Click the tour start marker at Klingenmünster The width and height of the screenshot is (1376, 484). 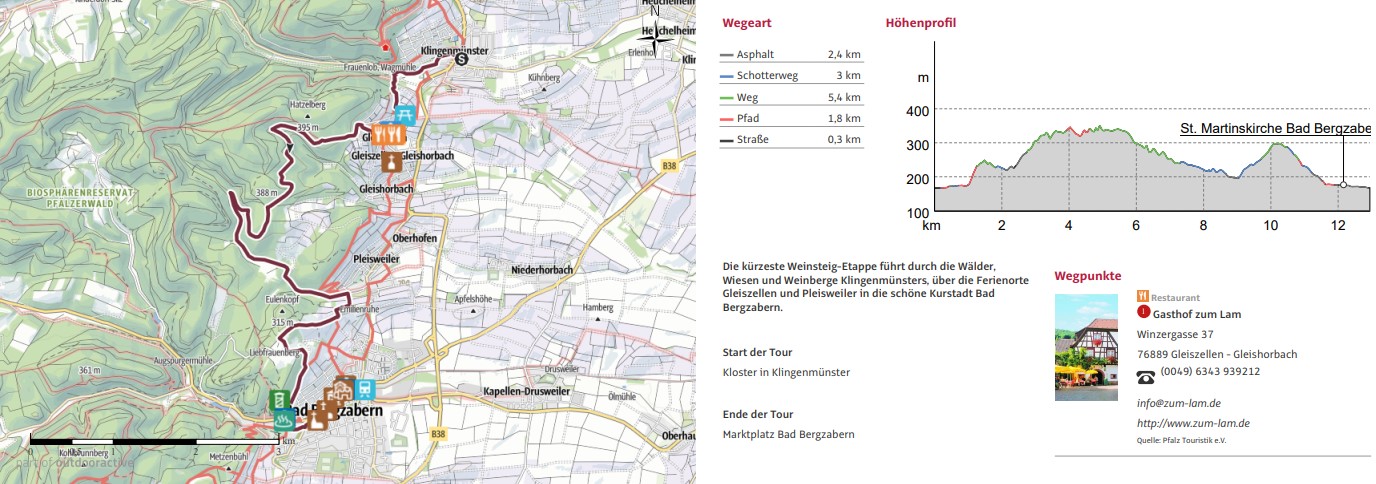point(461,59)
